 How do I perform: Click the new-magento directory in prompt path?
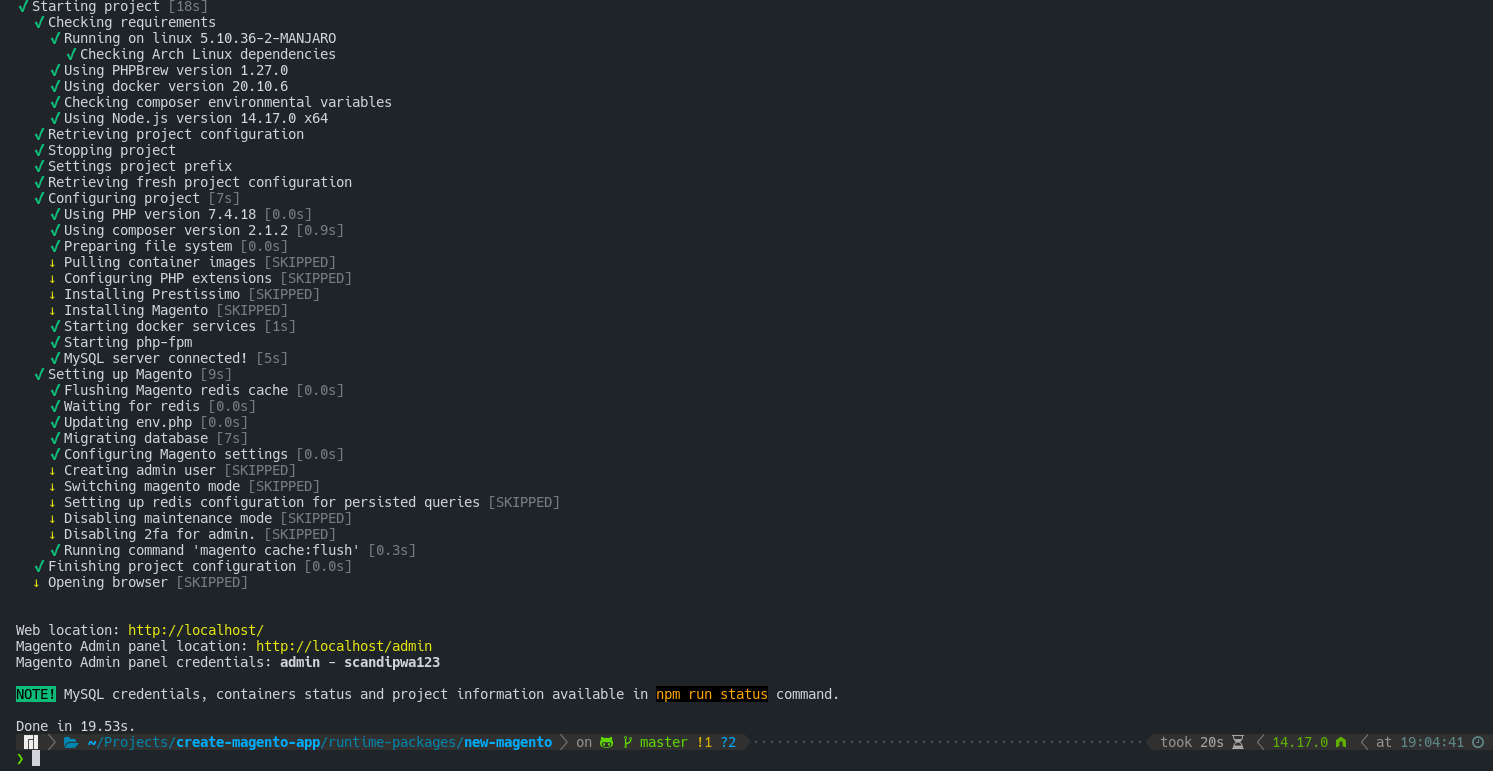click(x=508, y=742)
